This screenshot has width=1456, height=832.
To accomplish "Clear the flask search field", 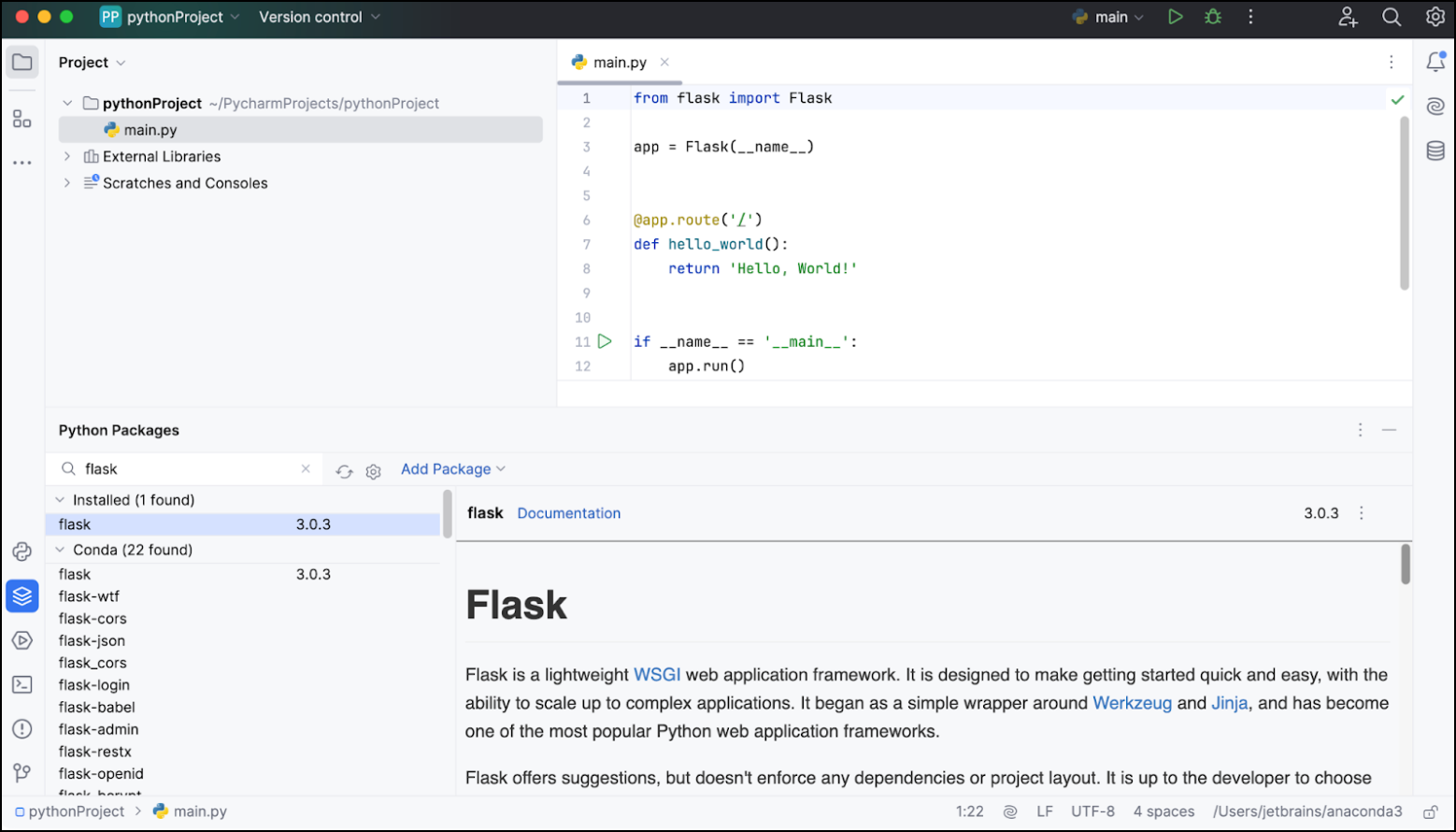I will click(x=306, y=468).
